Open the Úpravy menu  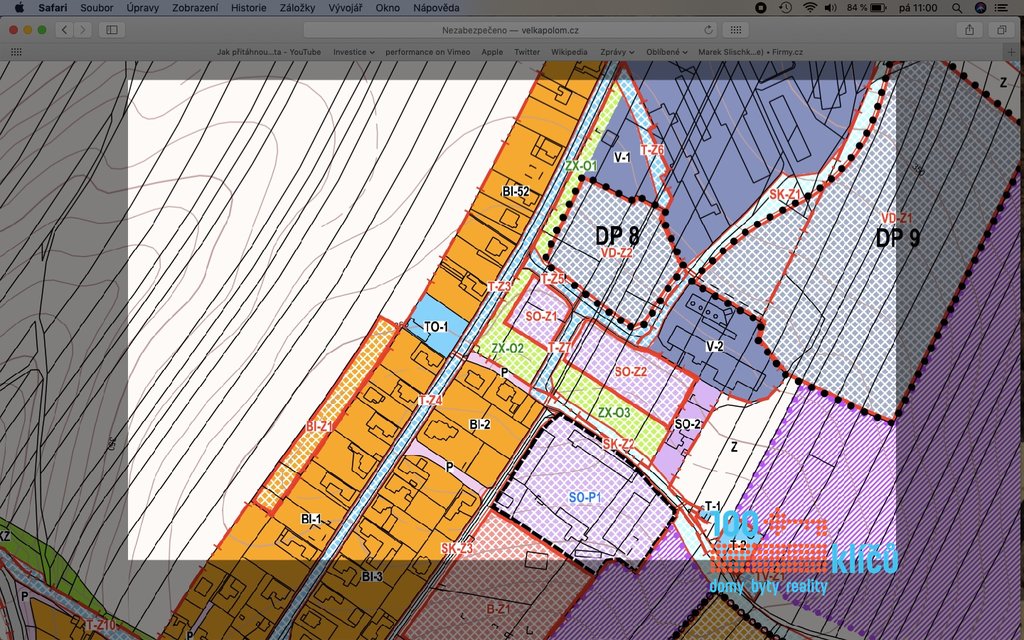tap(142, 8)
